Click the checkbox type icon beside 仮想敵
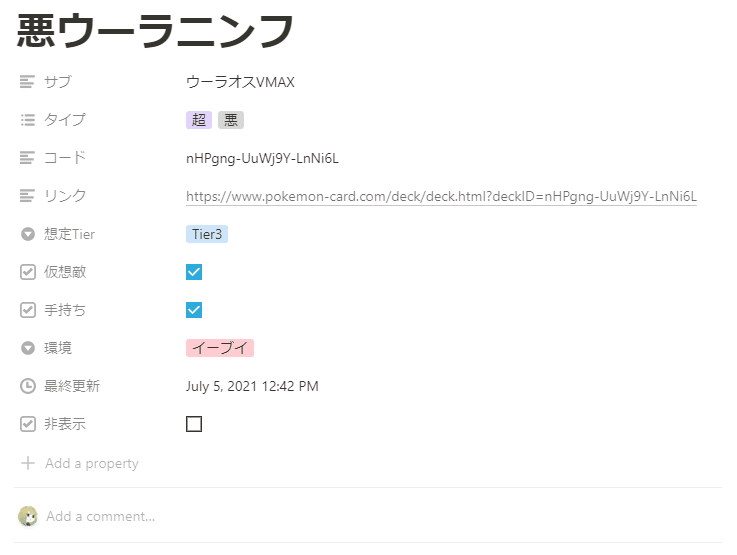The image size is (737, 555). point(28,272)
